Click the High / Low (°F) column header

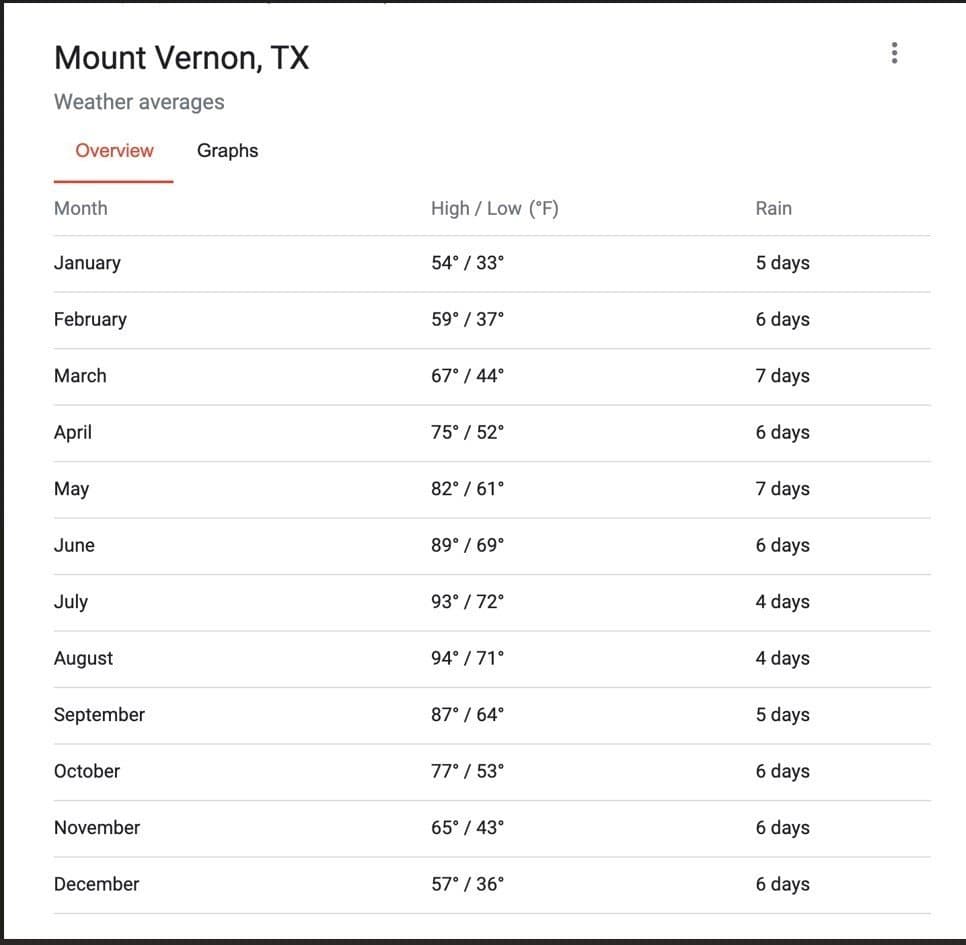coord(495,208)
